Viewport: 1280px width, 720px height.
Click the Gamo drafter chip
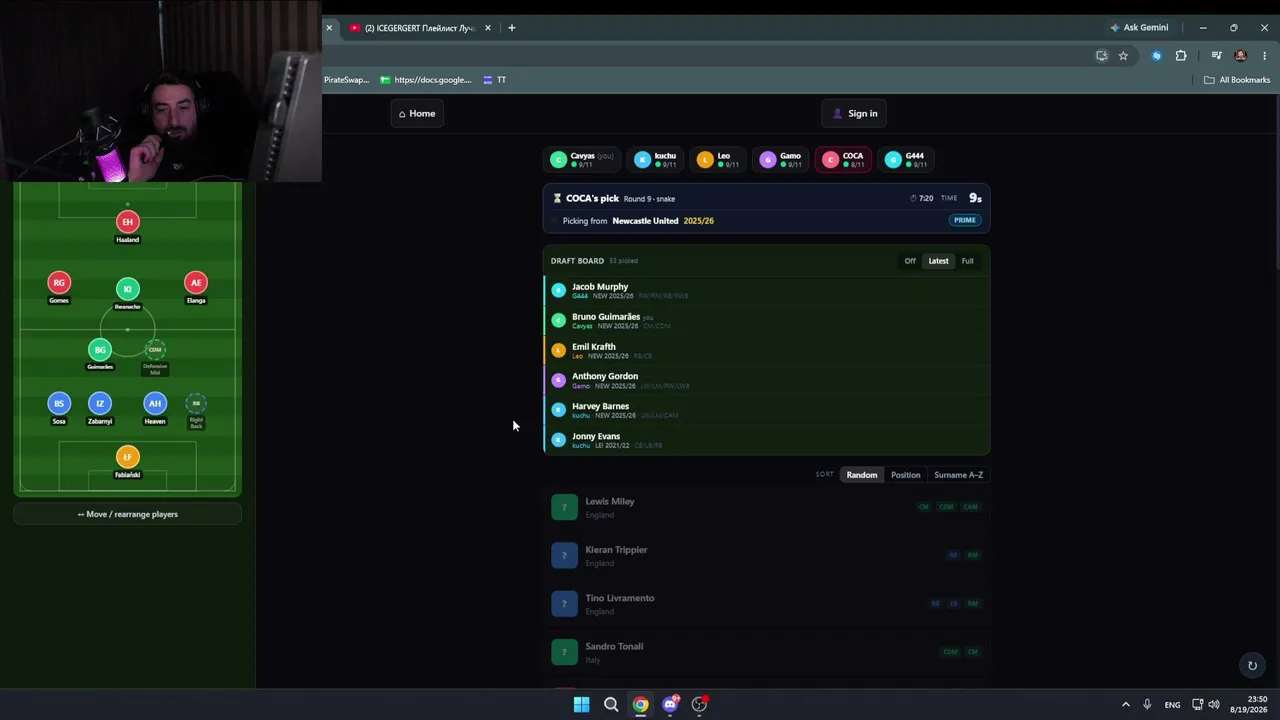point(781,159)
